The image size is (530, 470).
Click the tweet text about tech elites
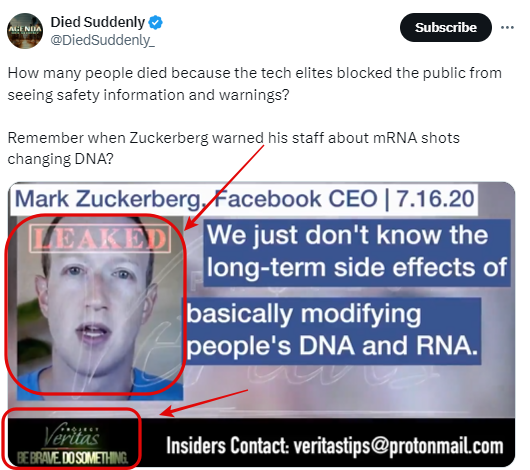(254, 84)
